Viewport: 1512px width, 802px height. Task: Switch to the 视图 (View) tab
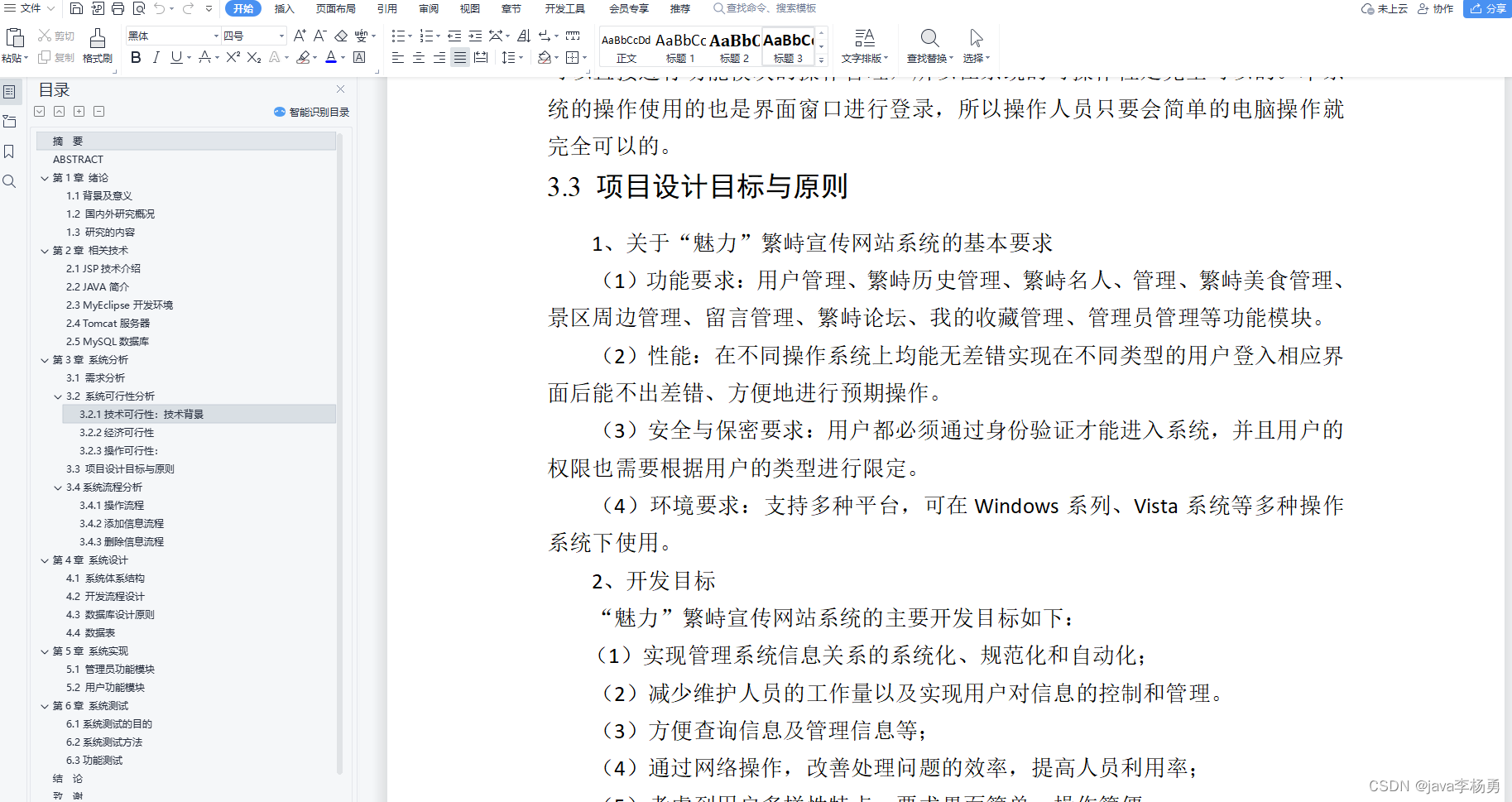470,8
